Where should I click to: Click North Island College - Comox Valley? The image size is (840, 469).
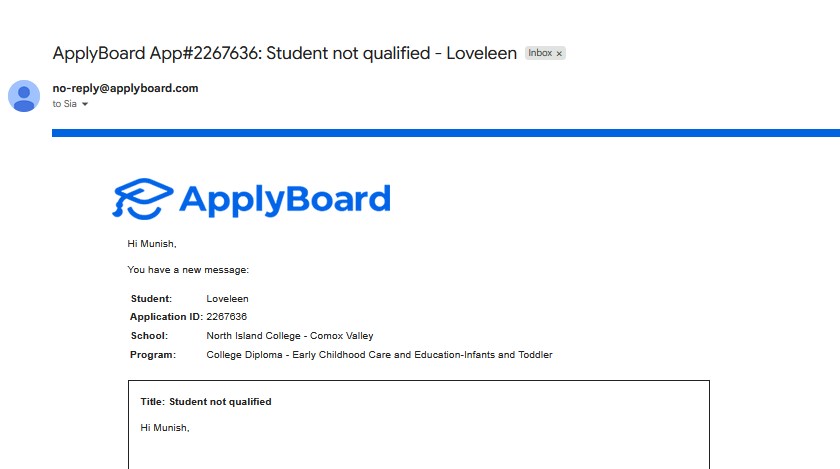[289, 336]
